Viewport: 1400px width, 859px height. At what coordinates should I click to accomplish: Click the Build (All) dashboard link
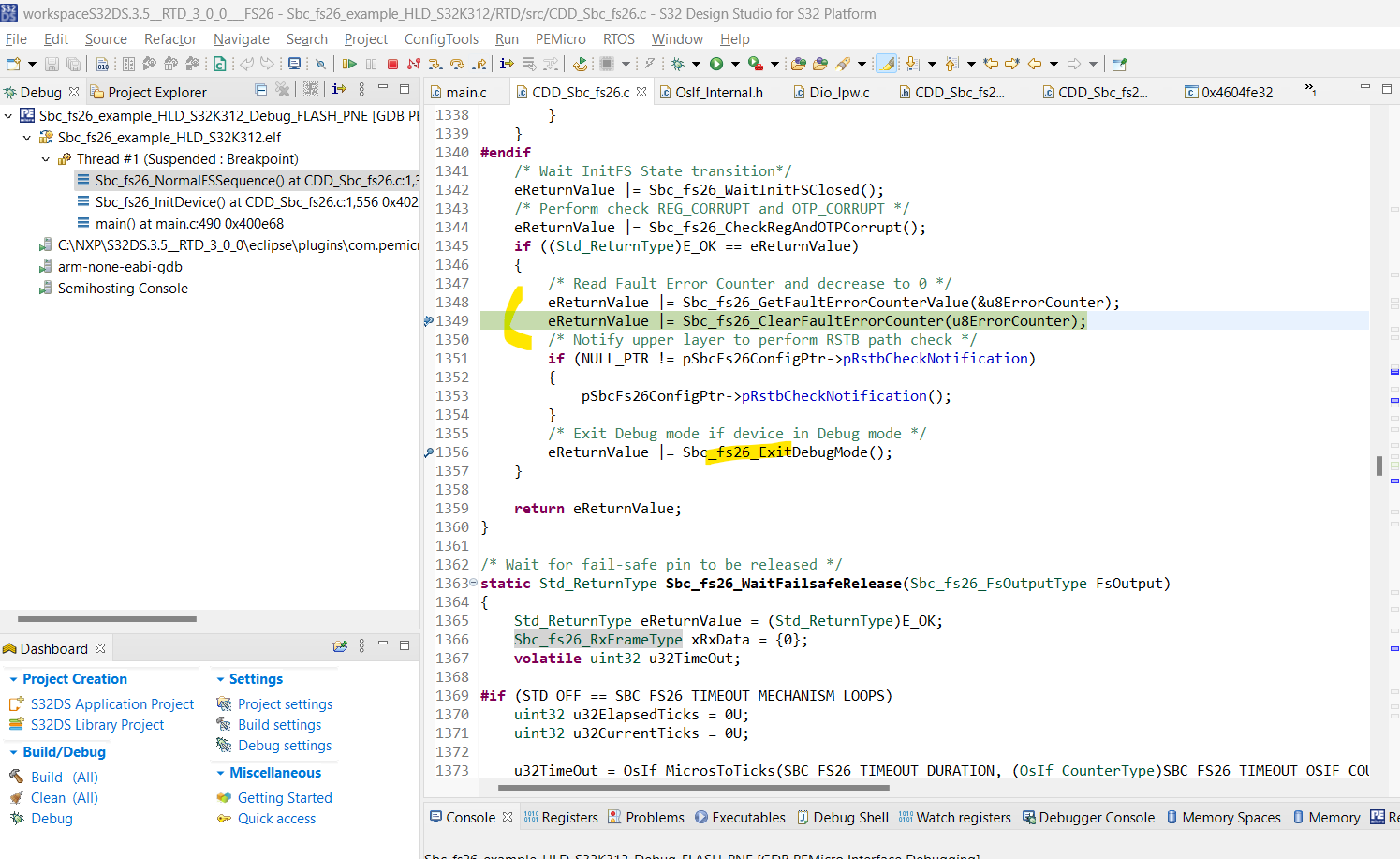[65, 778]
